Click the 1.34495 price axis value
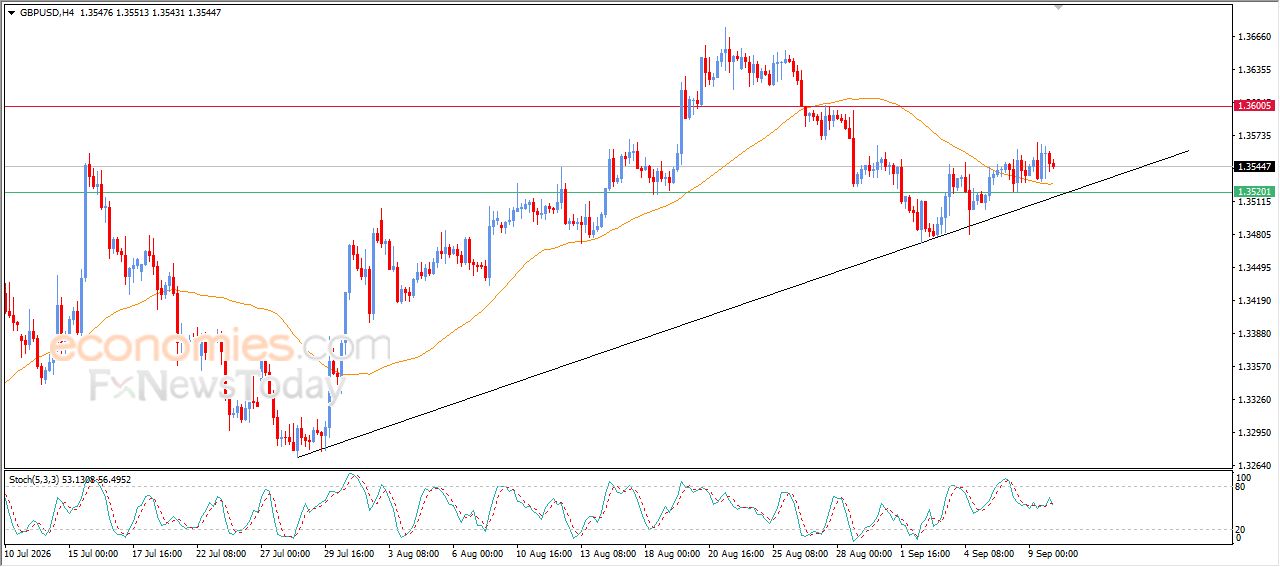1280x567 pixels. 1253,268
